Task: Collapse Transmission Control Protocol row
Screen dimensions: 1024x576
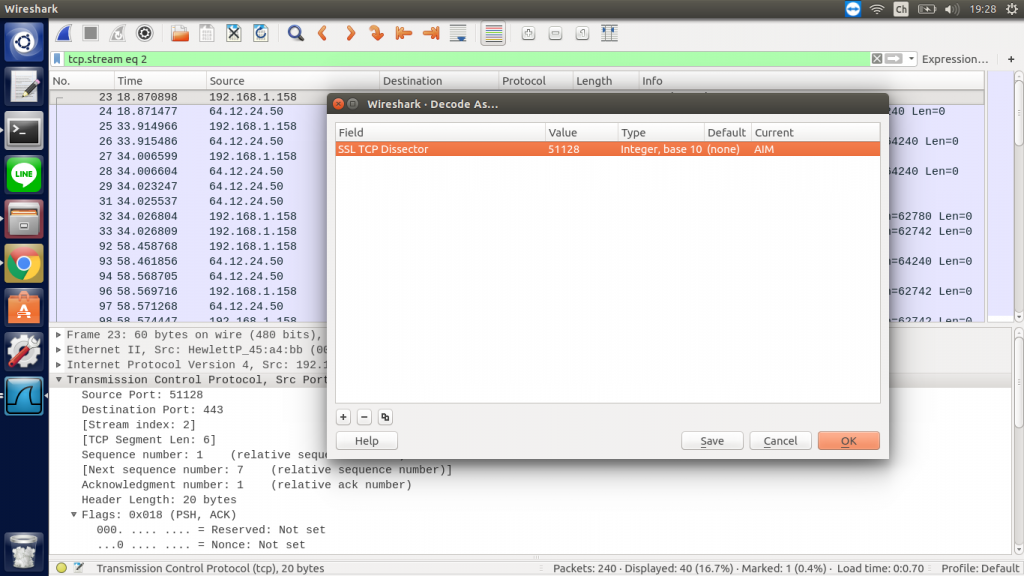Action: pyautogui.click(x=59, y=379)
